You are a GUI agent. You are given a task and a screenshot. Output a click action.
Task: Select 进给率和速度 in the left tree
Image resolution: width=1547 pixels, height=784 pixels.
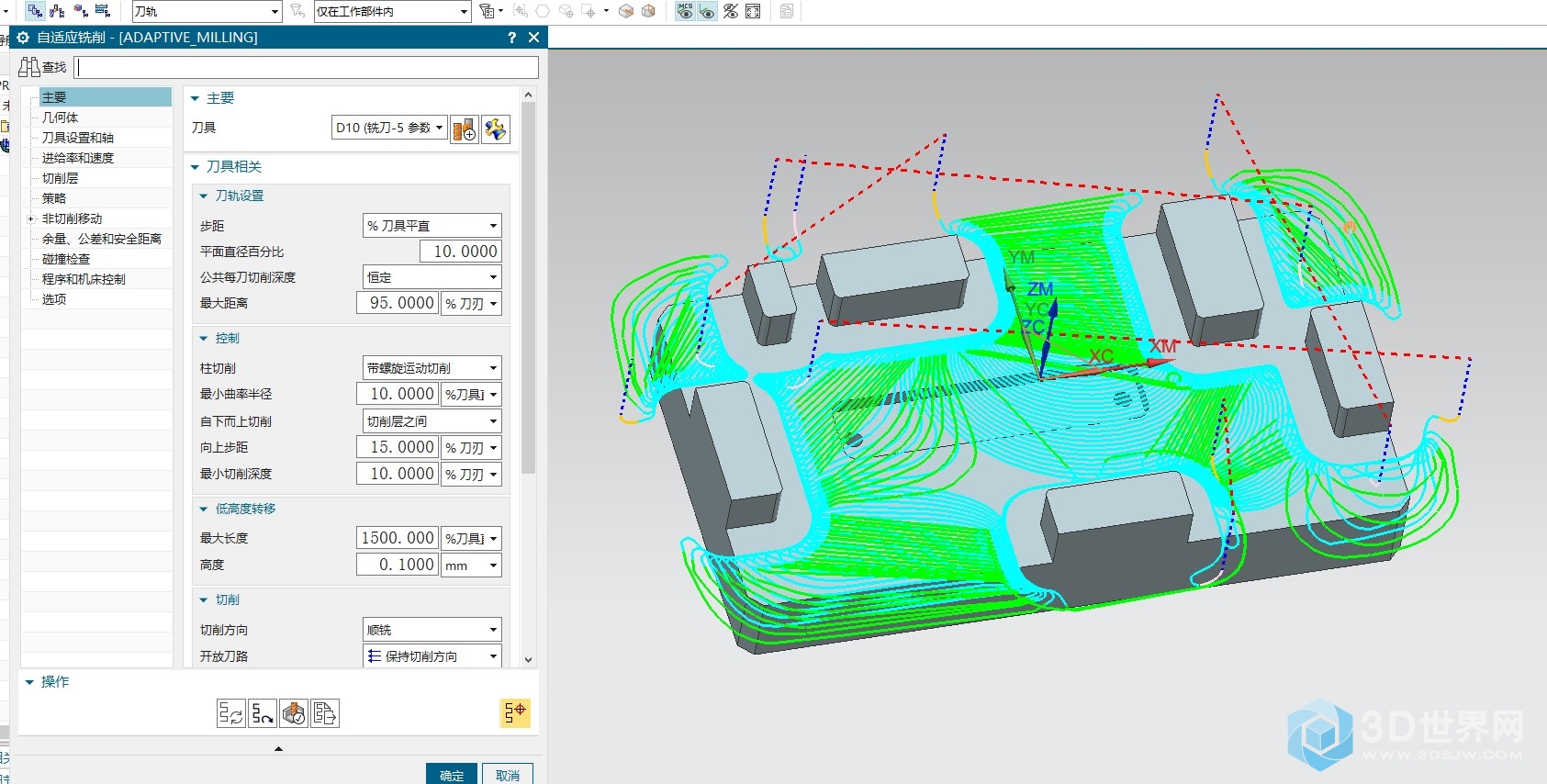[77, 158]
